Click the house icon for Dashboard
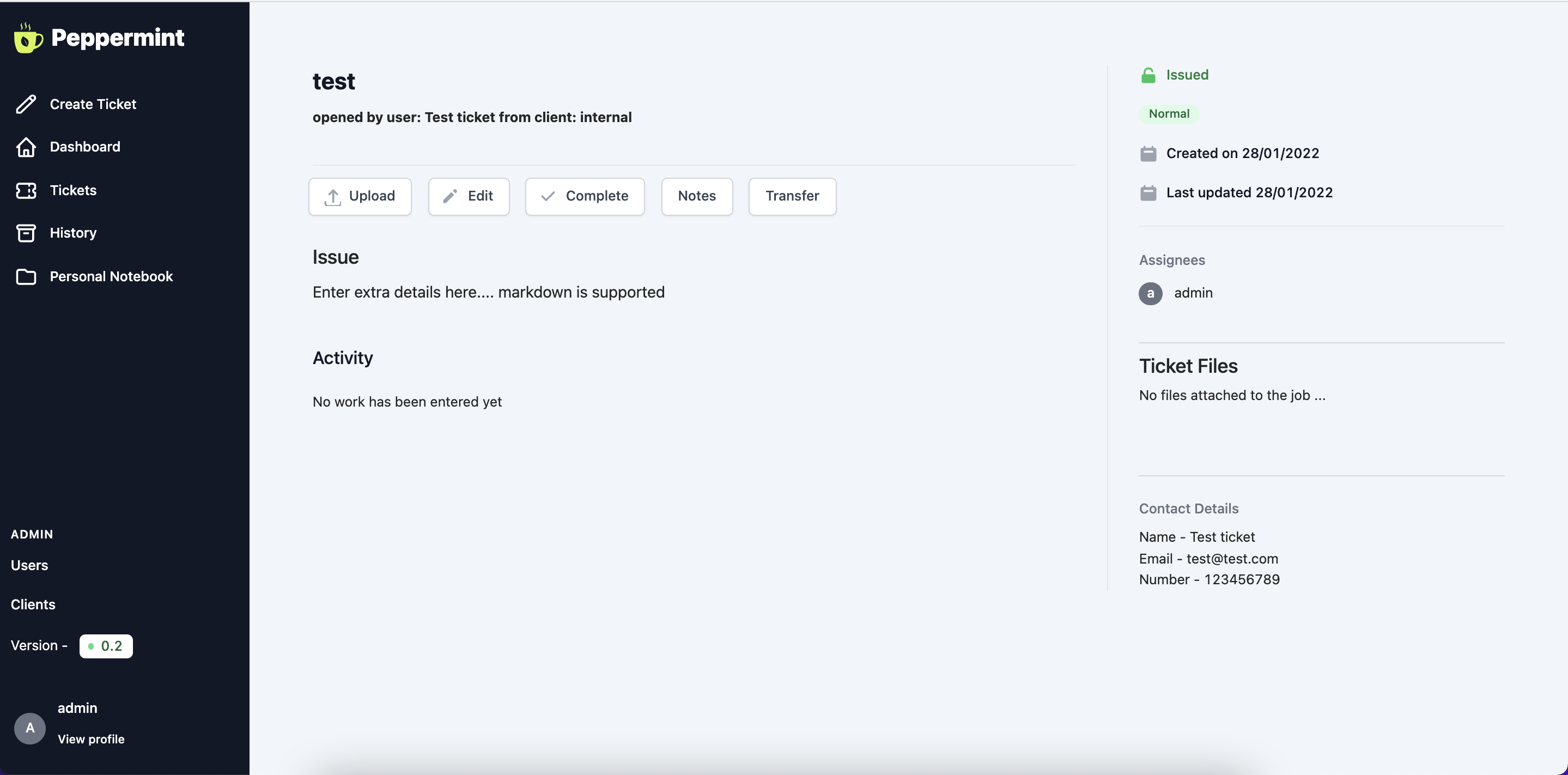1568x775 pixels. tap(26, 147)
